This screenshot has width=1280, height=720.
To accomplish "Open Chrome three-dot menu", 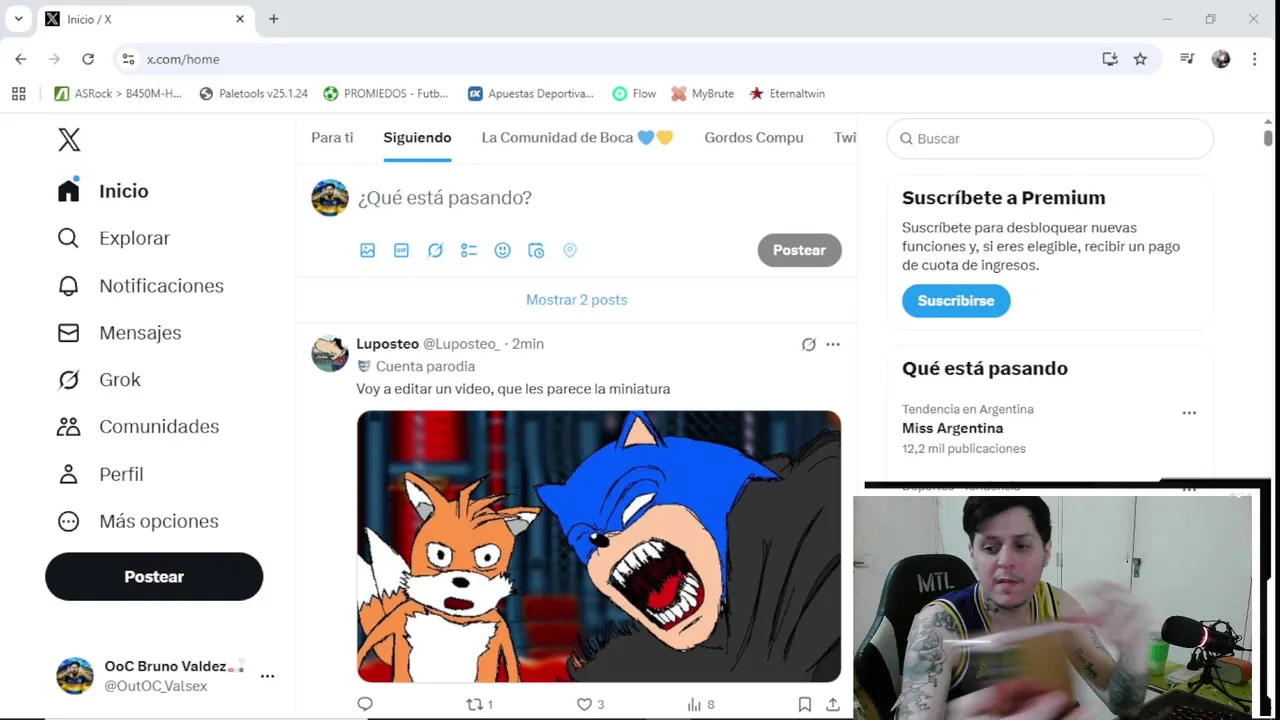I will click(1254, 59).
